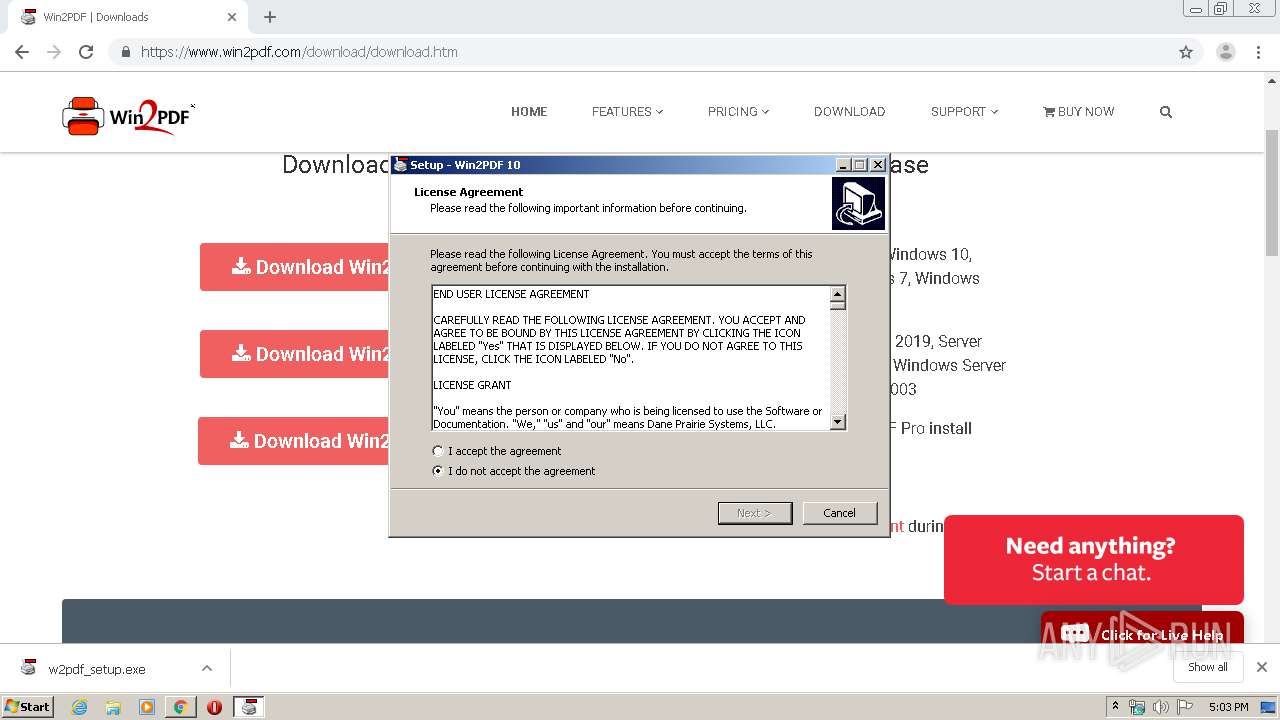
Task: Open the network tray icon
Action: tap(1137, 707)
